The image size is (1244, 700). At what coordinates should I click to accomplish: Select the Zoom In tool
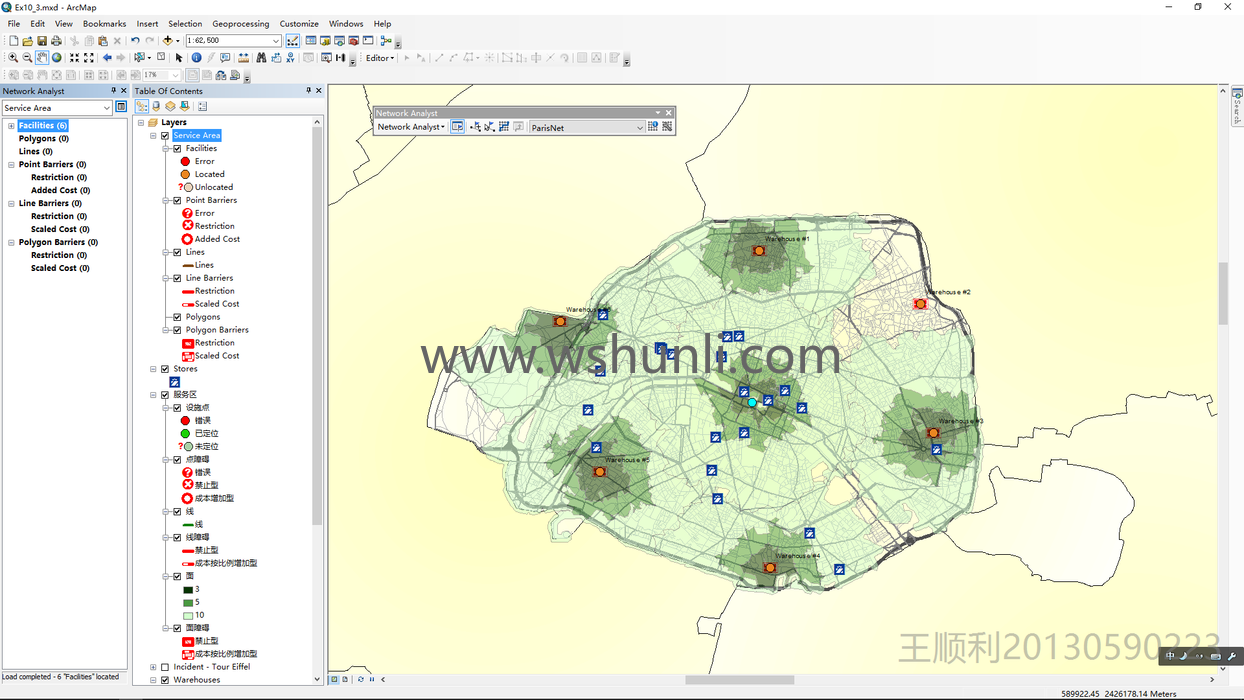tap(13, 58)
